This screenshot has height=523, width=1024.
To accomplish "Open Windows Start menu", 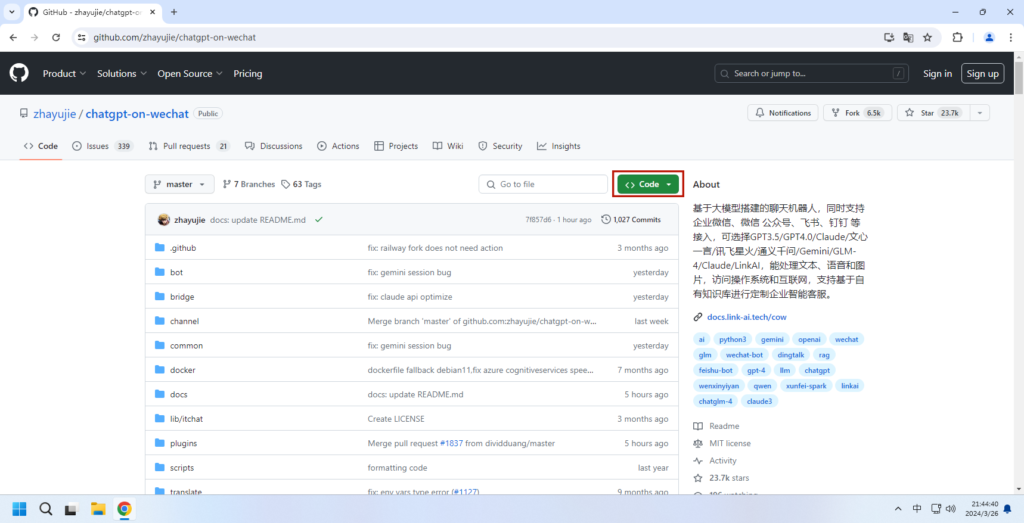I will pos(20,509).
